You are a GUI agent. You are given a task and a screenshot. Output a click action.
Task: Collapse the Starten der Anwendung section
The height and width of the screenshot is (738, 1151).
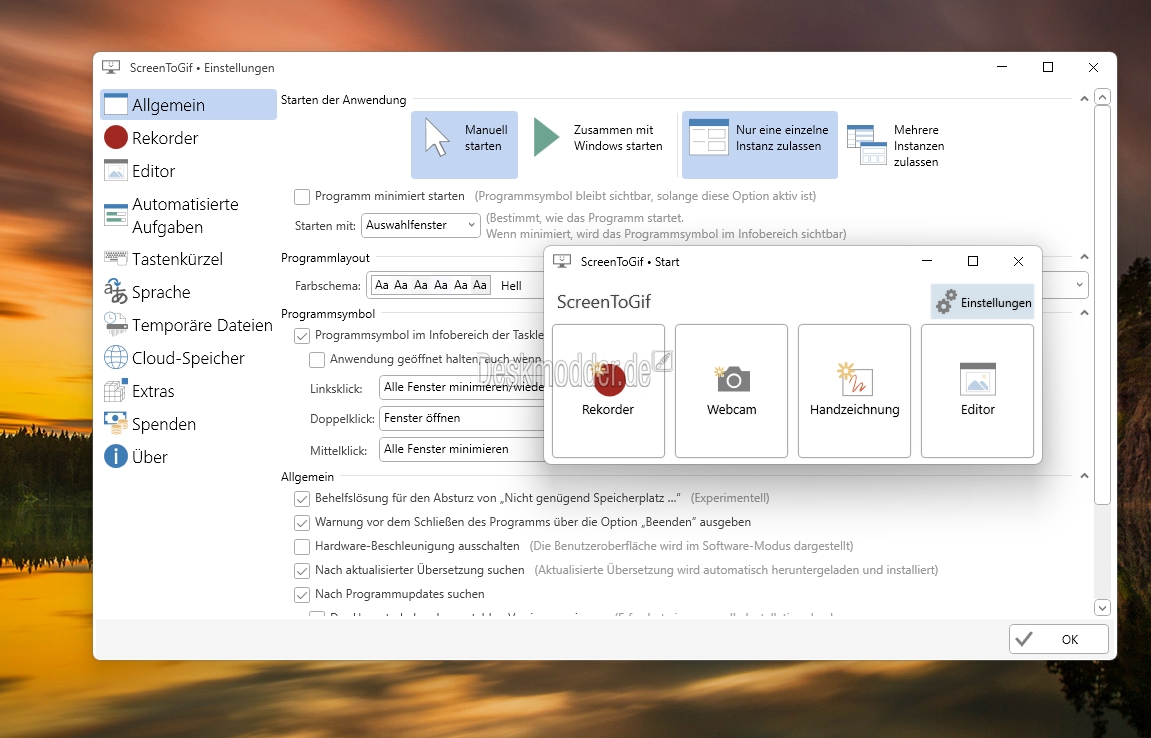click(1084, 98)
